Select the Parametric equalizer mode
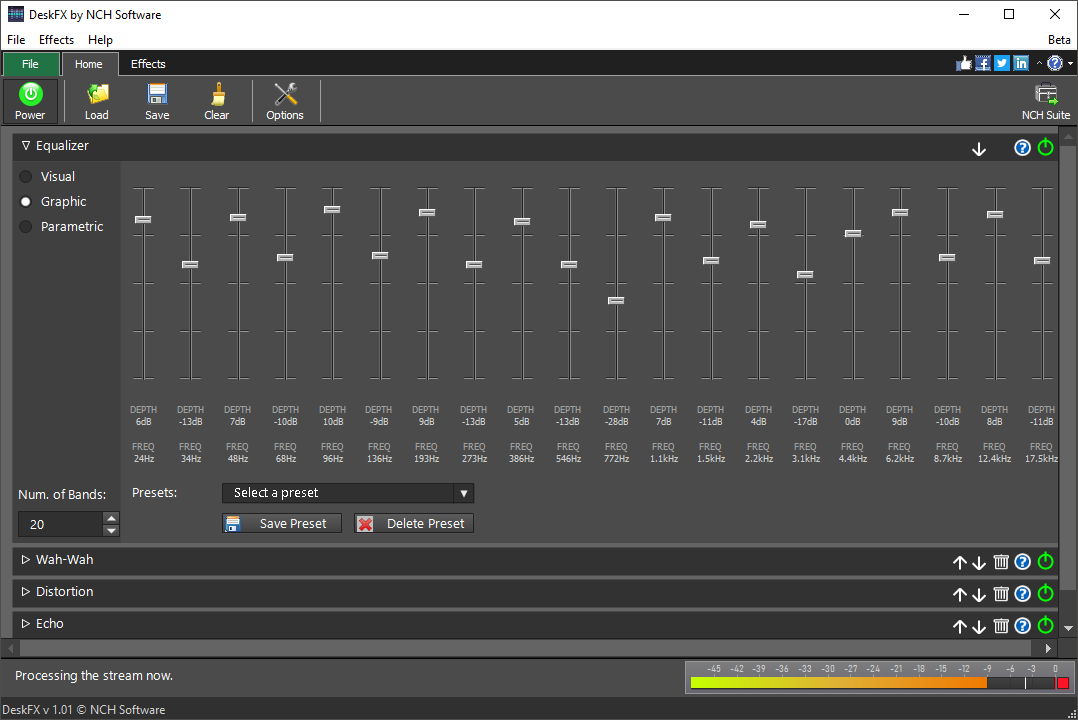This screenshot has width=1078, height=720. pyautogui.click(x=24, y=226)
